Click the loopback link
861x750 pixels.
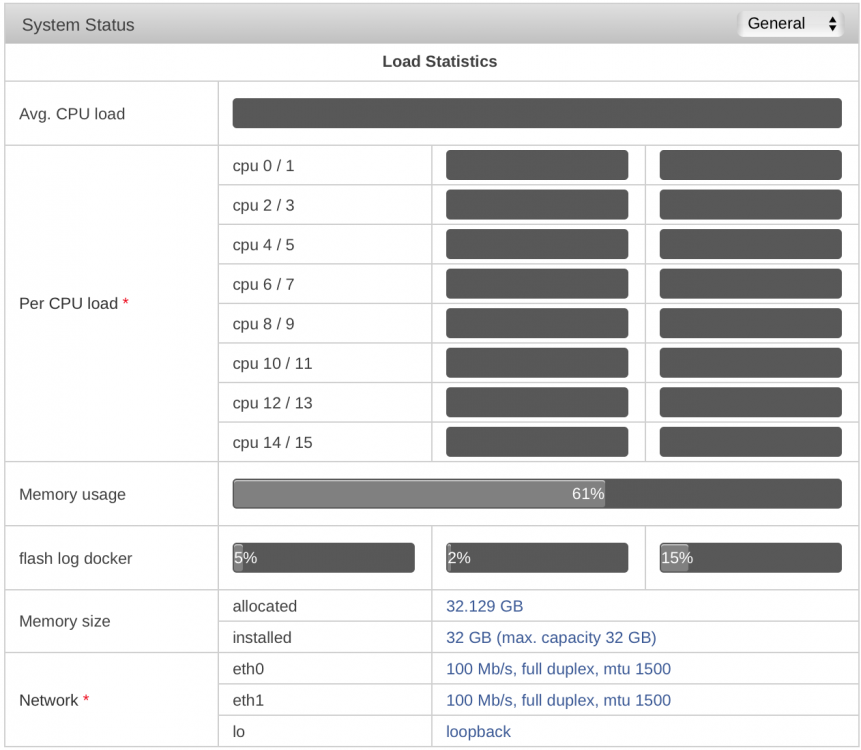[x=478, y=731]
